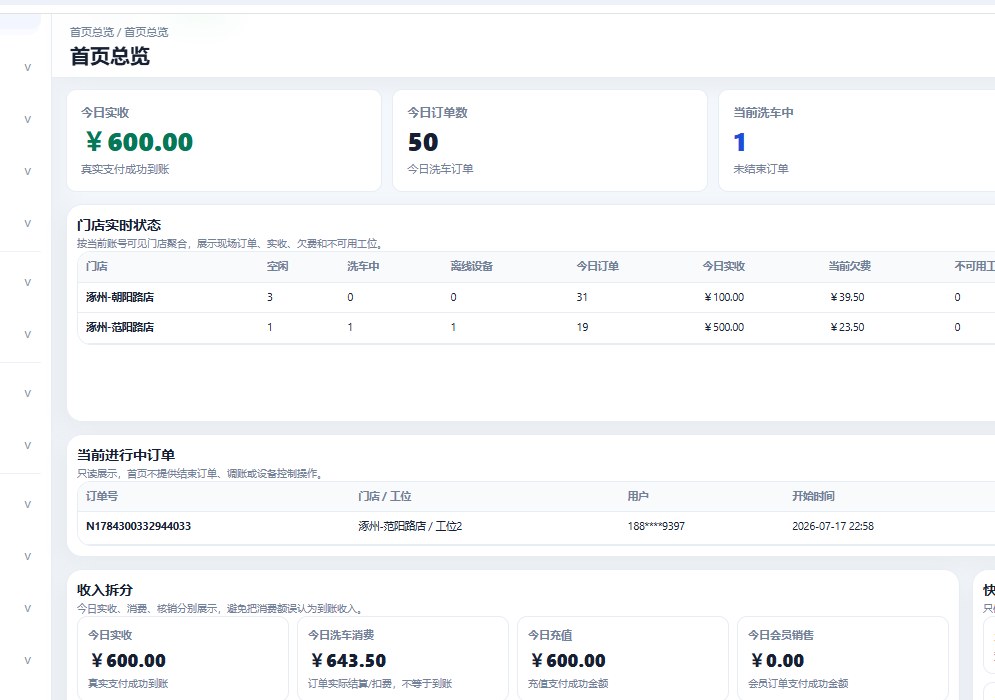This screenshot has width=995, height=700.
Task: Click the 今日实收 column header in store table
Action: point(723,266)
